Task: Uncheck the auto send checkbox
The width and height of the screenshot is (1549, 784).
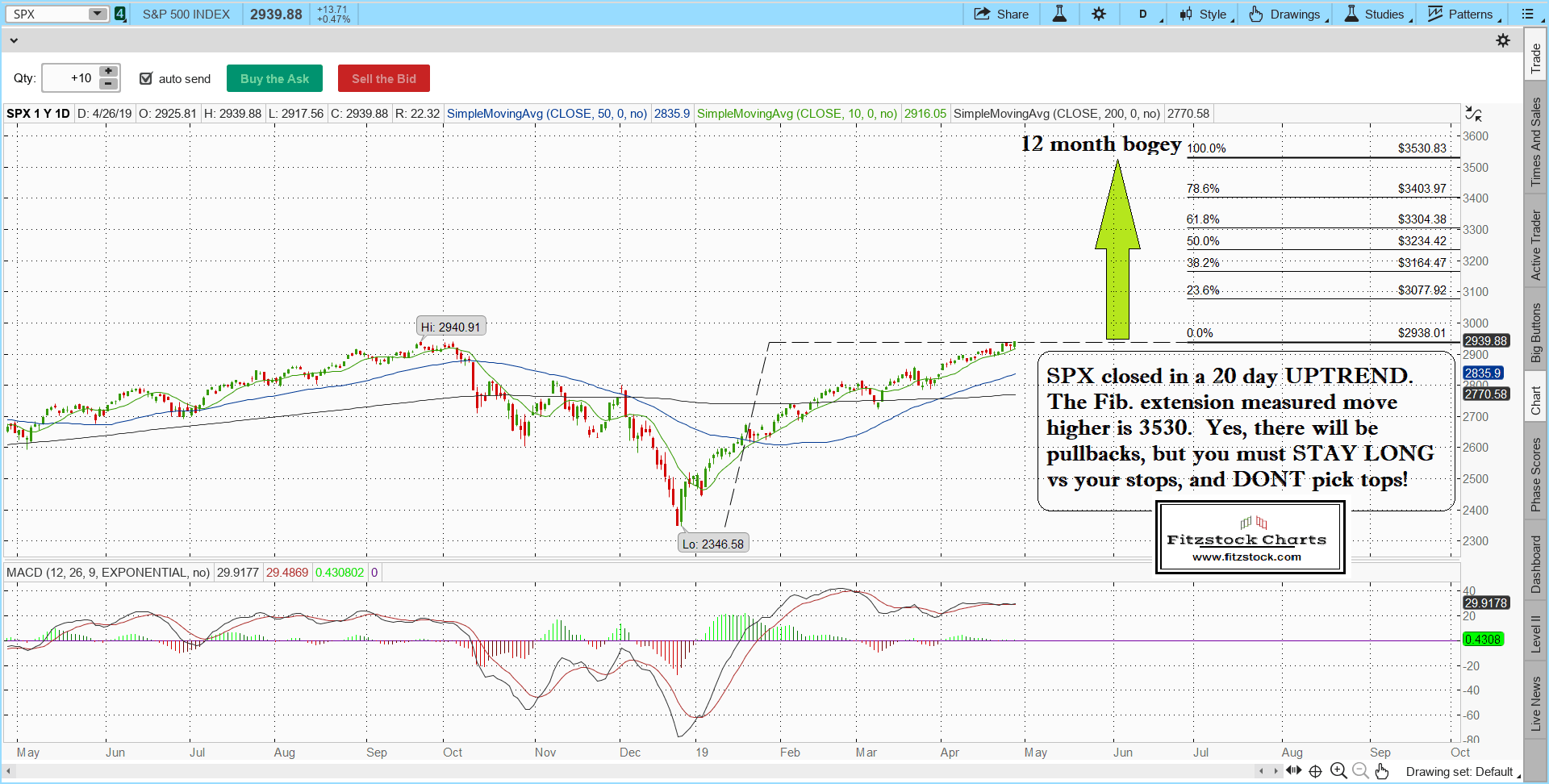Action: pos(146,78)
